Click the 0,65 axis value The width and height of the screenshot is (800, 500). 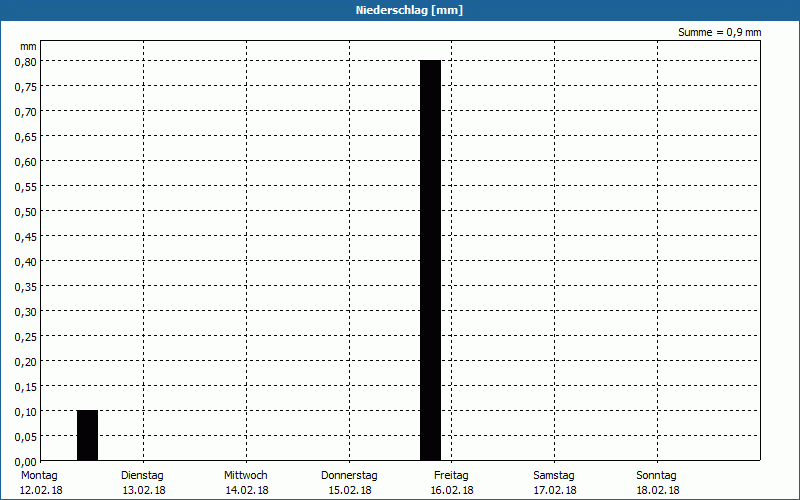(26, 137)
